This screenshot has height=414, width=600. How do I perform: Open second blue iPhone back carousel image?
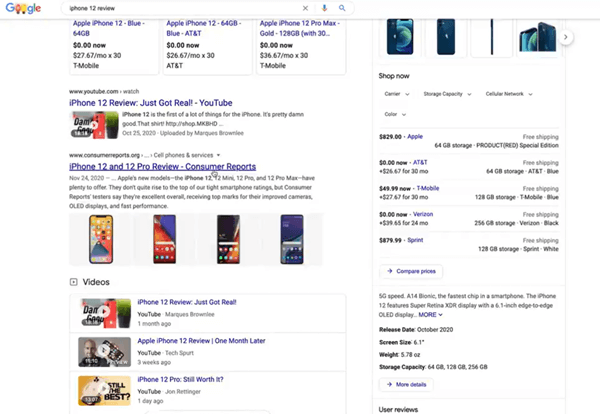point(446,37)
